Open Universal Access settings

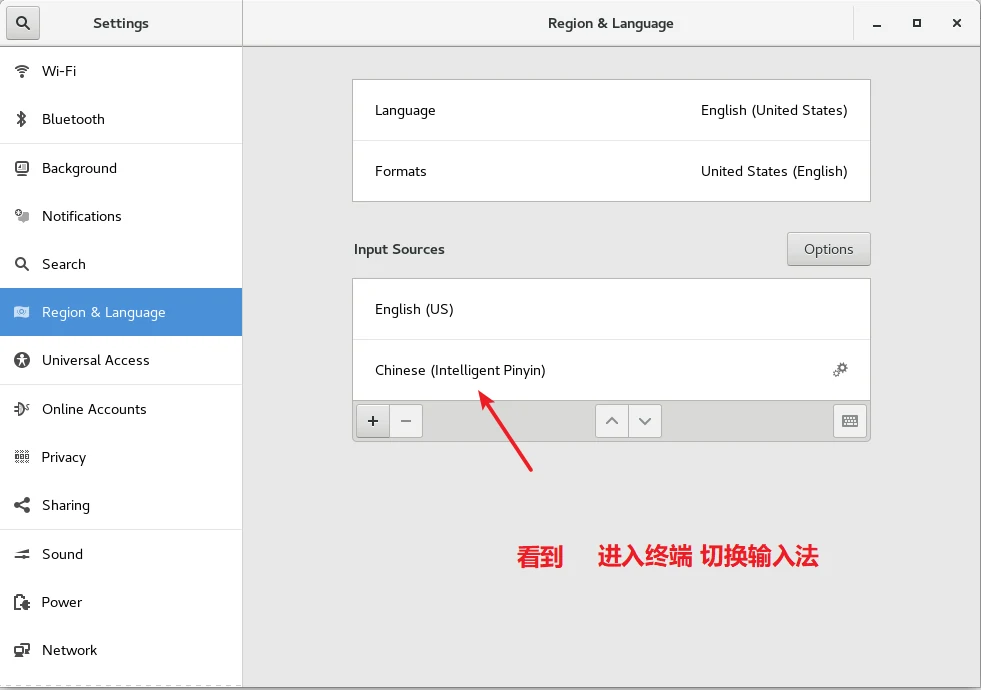121,360
